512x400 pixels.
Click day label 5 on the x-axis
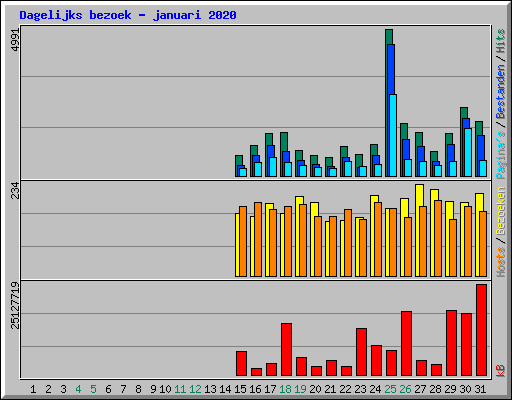[93, 389]
